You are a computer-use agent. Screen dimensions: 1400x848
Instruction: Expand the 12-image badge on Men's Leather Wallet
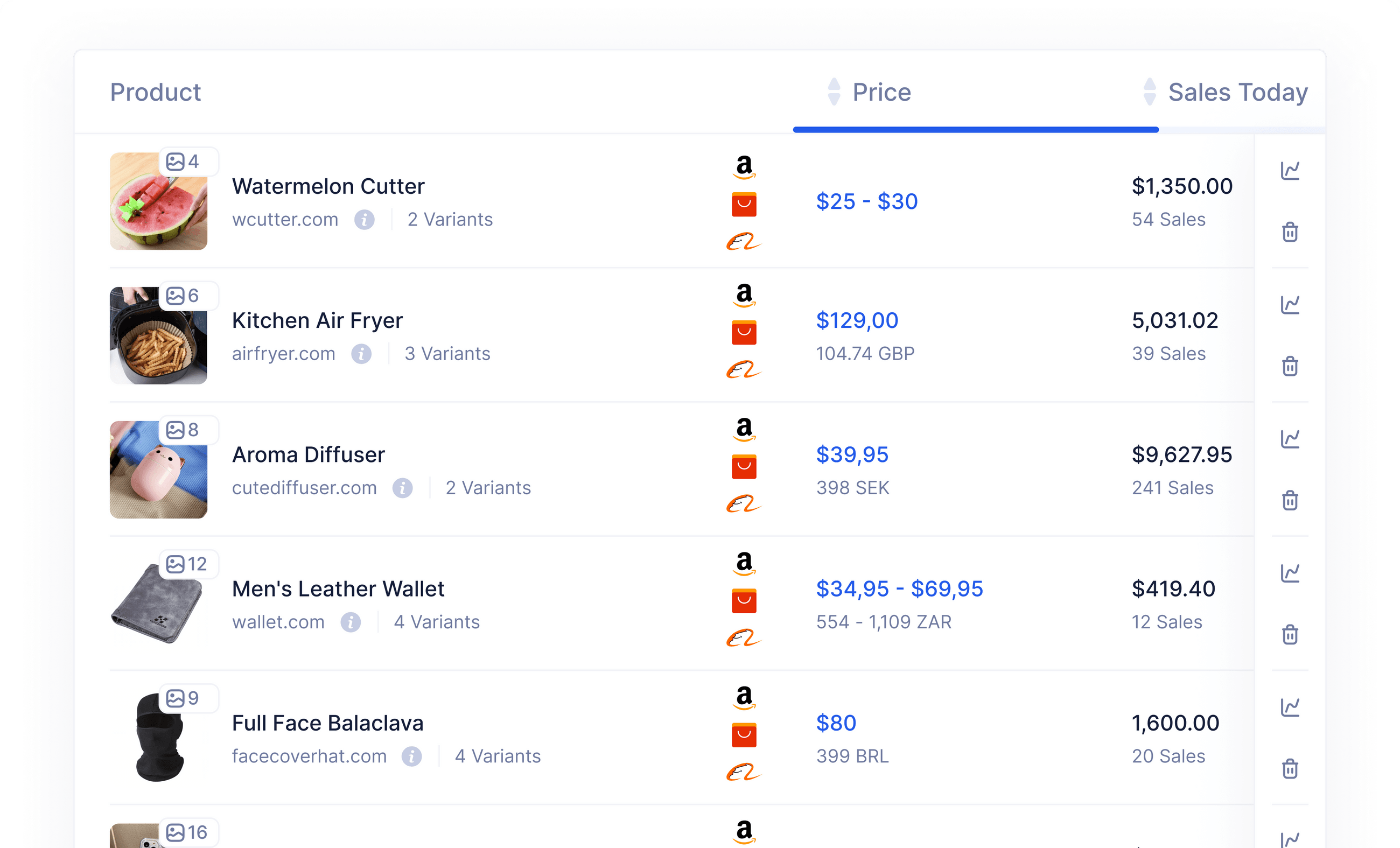click(188, 563)
